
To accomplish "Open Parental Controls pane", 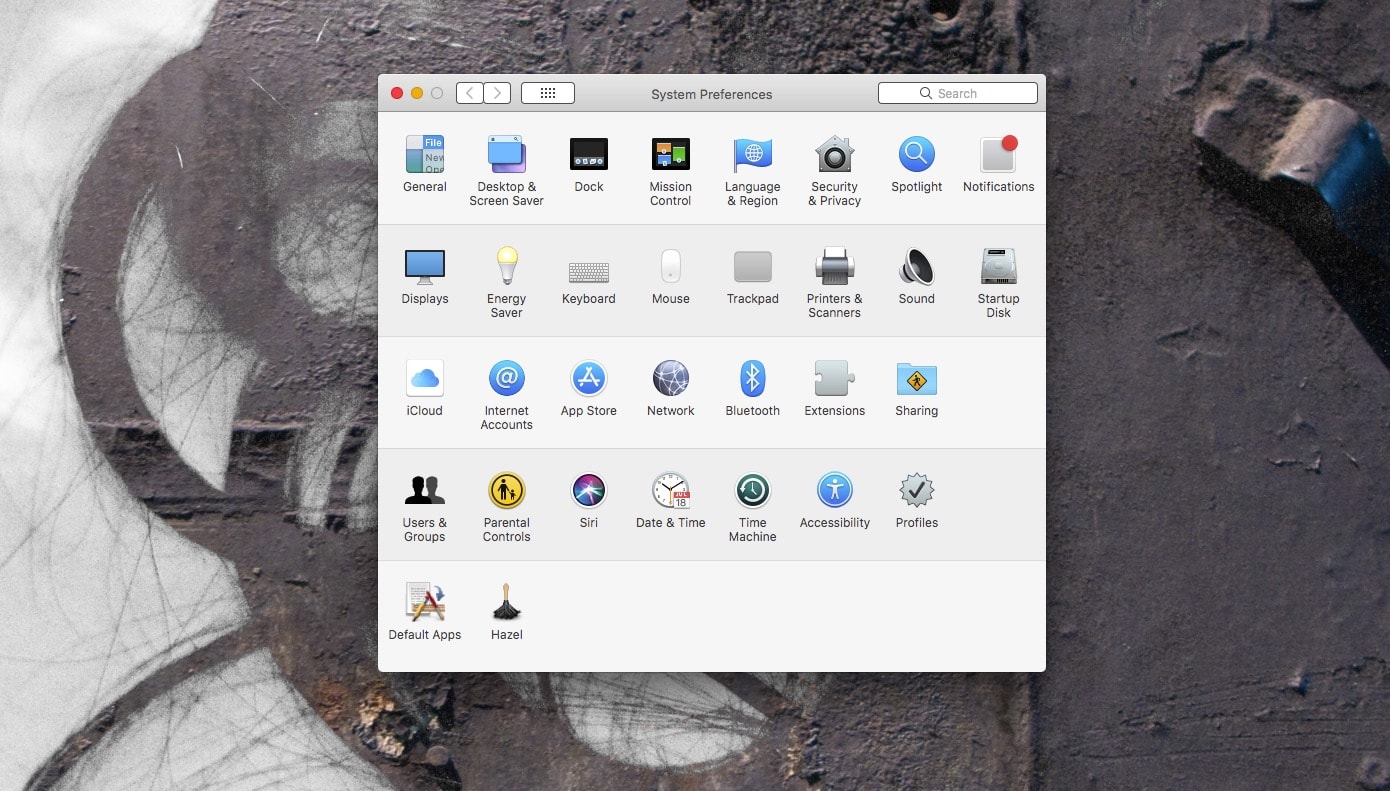I will click(x=507, y=491).
